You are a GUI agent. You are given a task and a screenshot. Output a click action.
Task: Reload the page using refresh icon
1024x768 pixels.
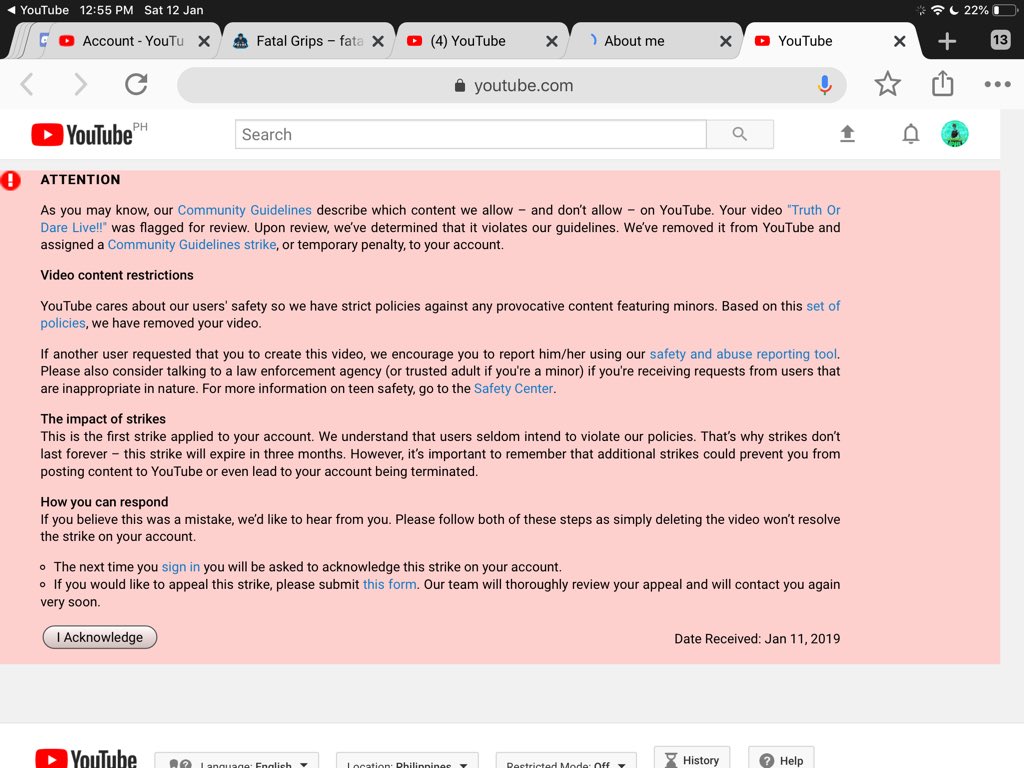pyautogui.click(x=136, y=84)
